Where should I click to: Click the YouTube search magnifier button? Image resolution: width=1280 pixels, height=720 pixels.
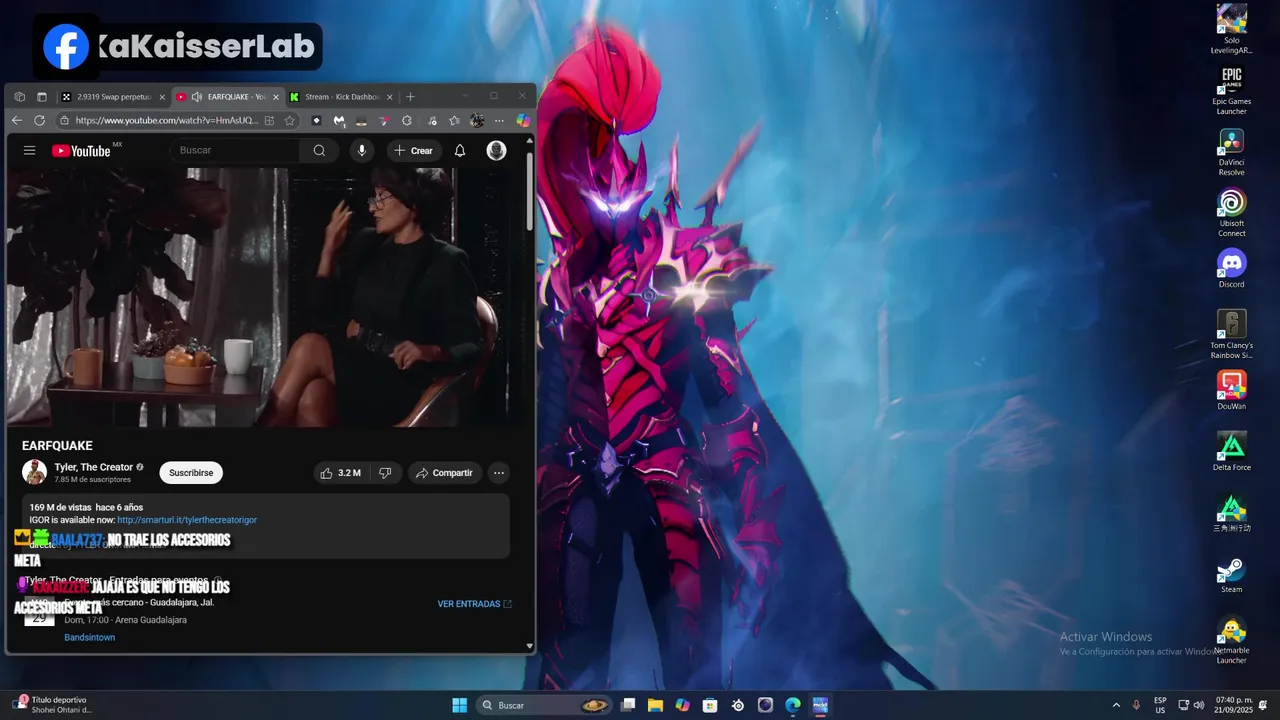point(319,151)
